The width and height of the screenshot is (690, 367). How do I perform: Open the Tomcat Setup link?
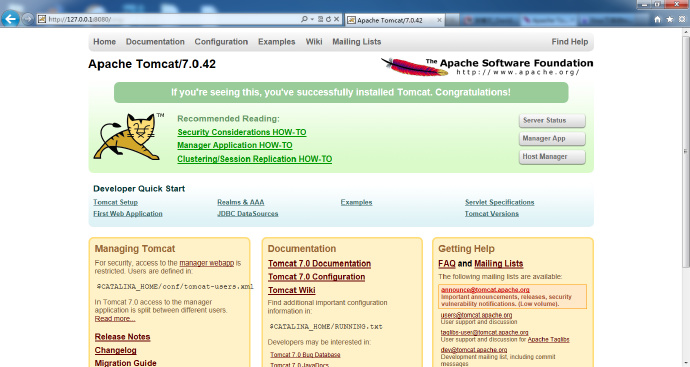[x=115, y=202]
